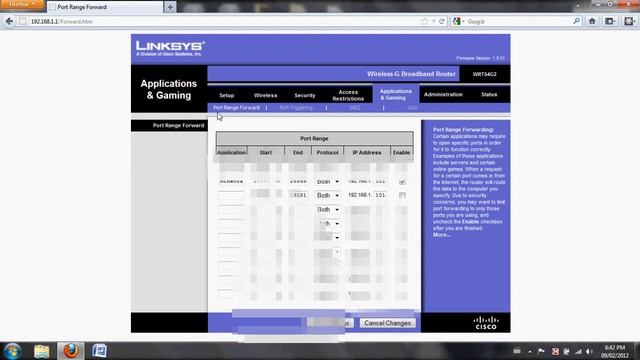Click the network signal tray icon
The height and width of the screenshot is (360, 640).
(578, 351)
